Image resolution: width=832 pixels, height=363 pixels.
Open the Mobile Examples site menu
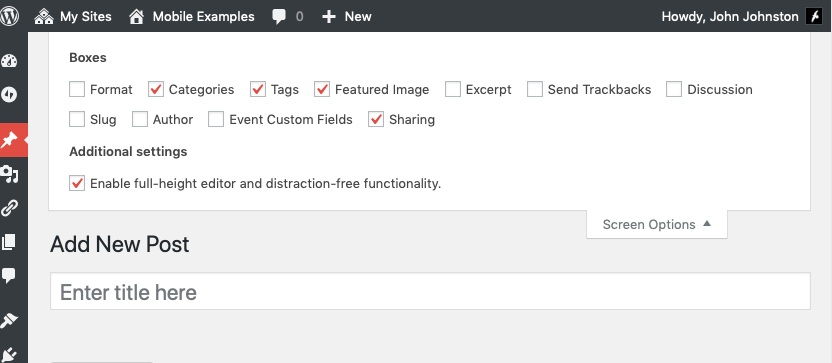[192, 16]
